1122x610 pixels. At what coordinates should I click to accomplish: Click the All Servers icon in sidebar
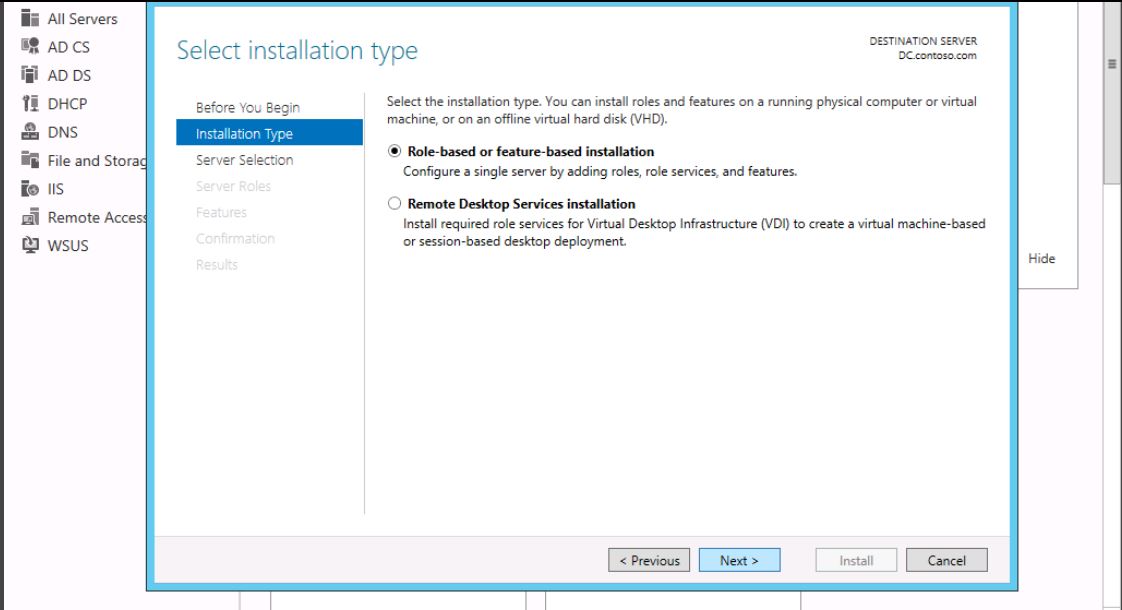30,18
